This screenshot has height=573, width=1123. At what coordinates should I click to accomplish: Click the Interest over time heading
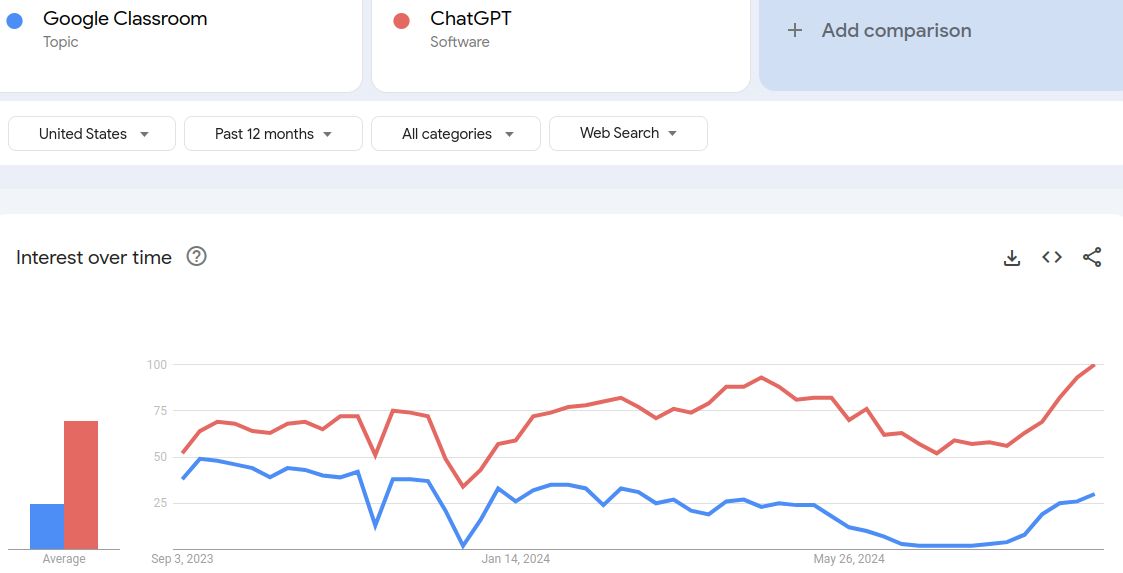coord(94,258)
